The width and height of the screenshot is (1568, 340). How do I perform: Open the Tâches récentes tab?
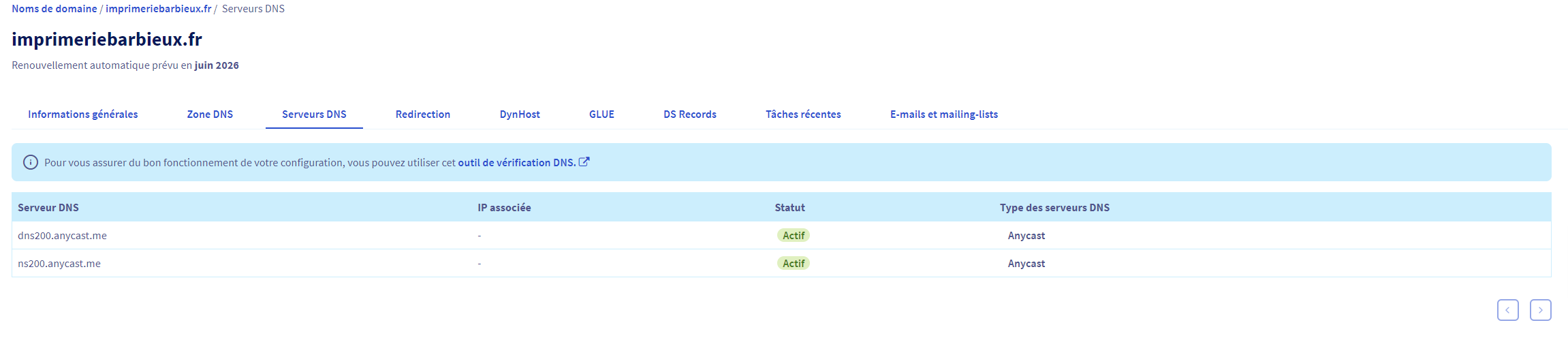coord(803,114)
